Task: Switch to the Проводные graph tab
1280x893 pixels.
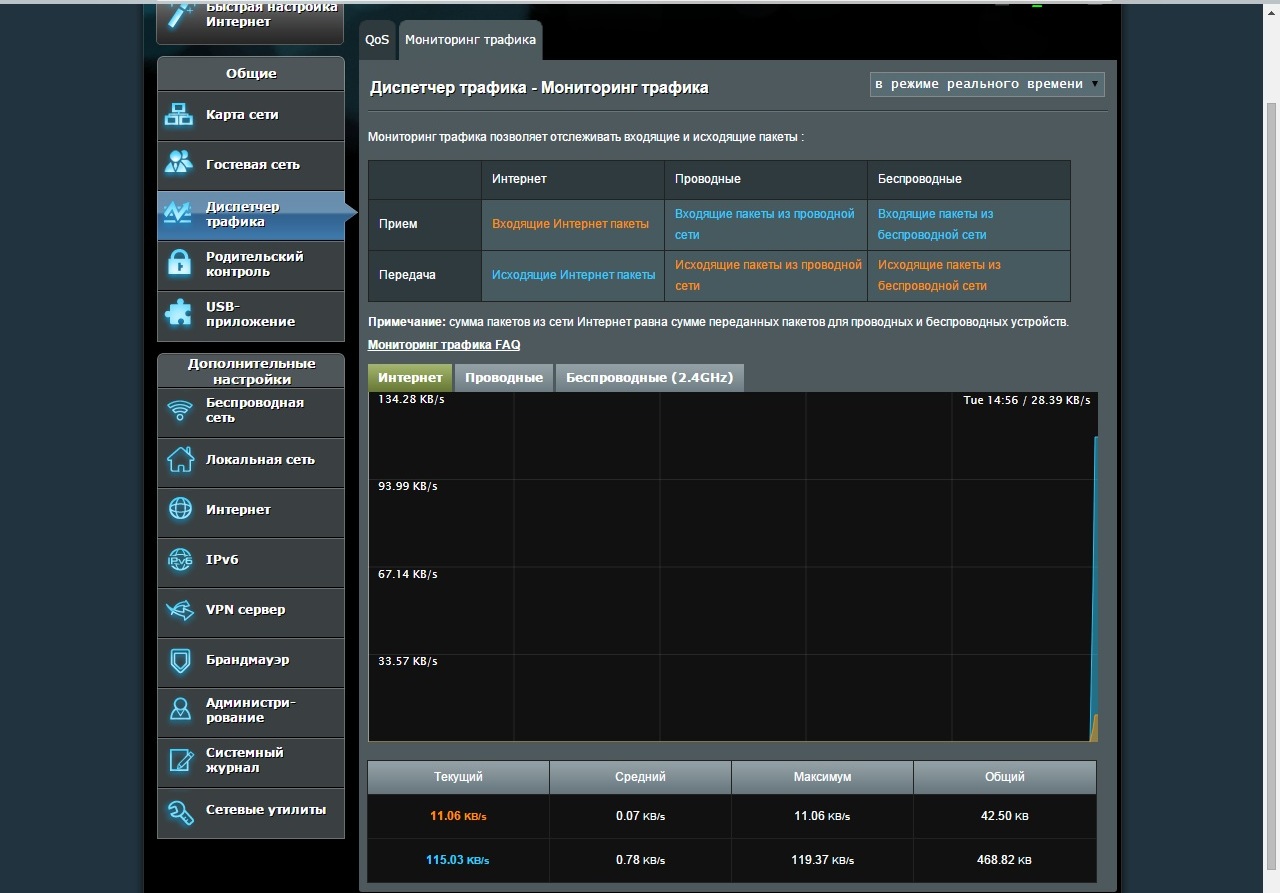Action: 504,377
